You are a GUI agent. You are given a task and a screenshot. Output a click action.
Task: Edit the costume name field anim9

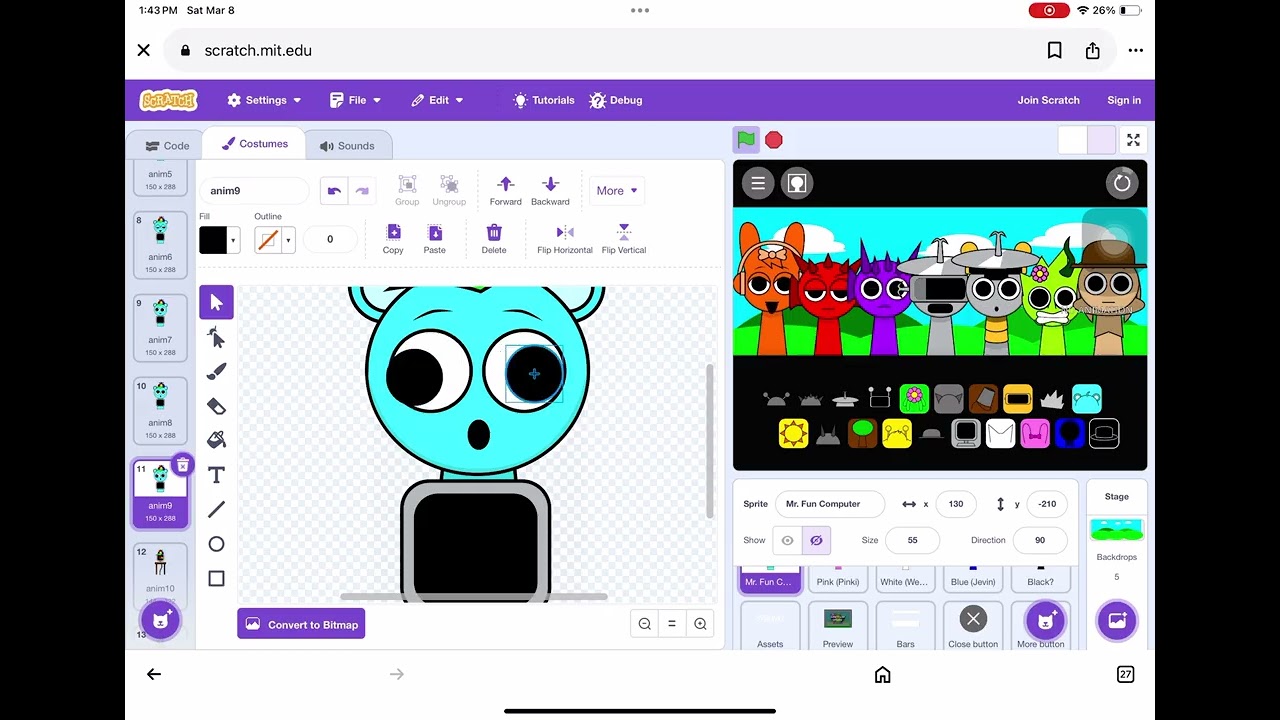pos(255,191)
